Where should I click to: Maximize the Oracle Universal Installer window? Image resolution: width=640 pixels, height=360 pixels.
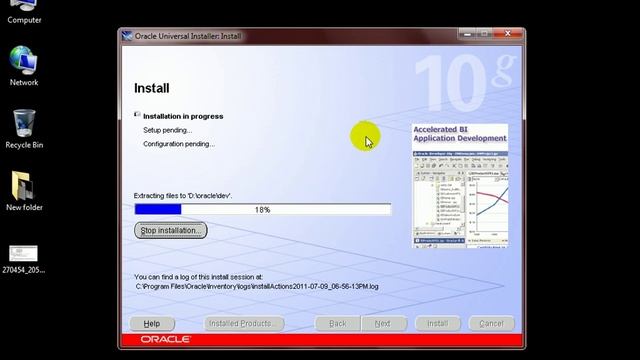484,34
